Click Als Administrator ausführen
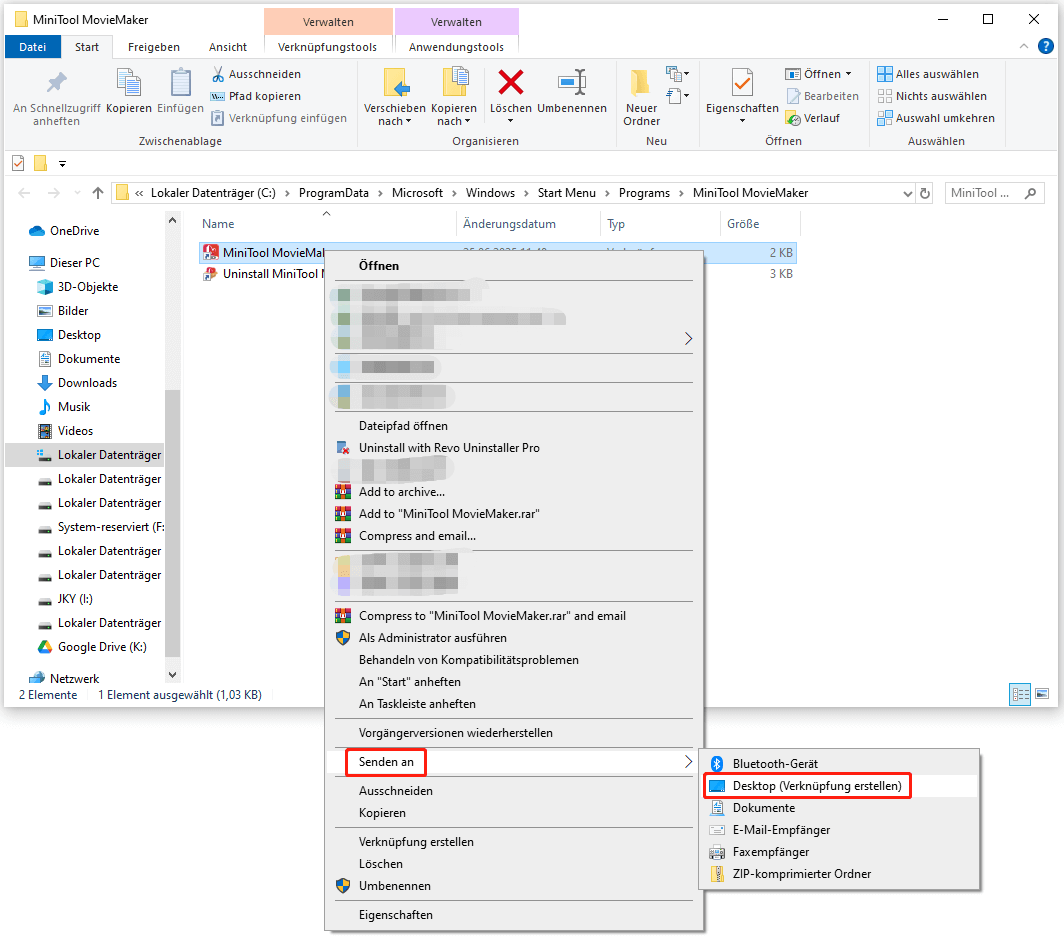Screen dimensions: 1064x936 click(x=514, y=637)
